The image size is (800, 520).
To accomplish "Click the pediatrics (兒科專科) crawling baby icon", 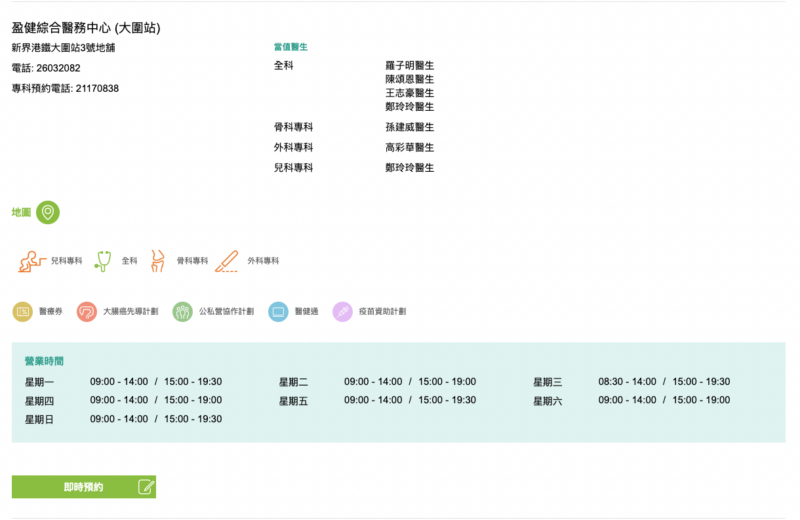I will point(32,261).
